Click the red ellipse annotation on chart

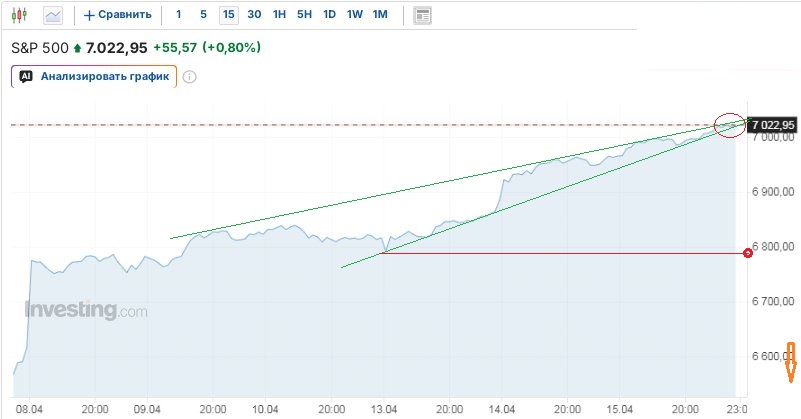tap(731, 125)
